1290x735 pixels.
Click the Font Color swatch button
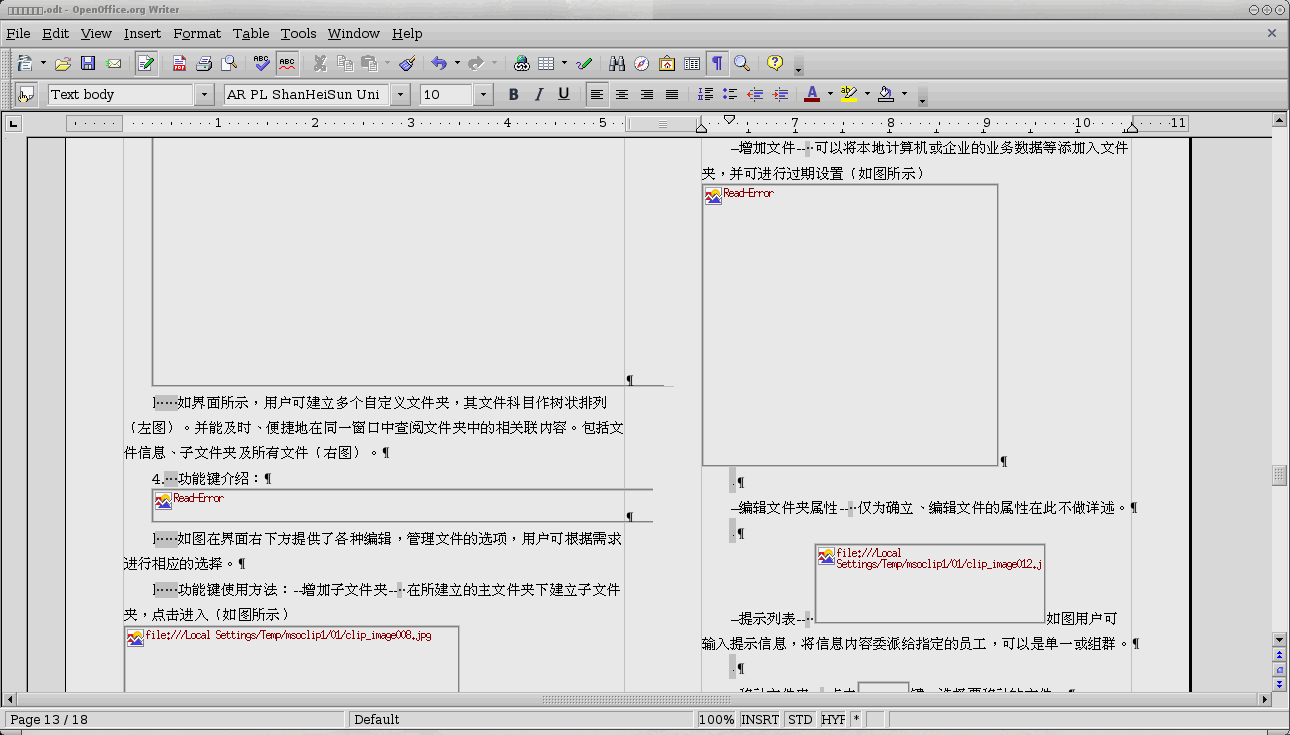coord(812,95)
